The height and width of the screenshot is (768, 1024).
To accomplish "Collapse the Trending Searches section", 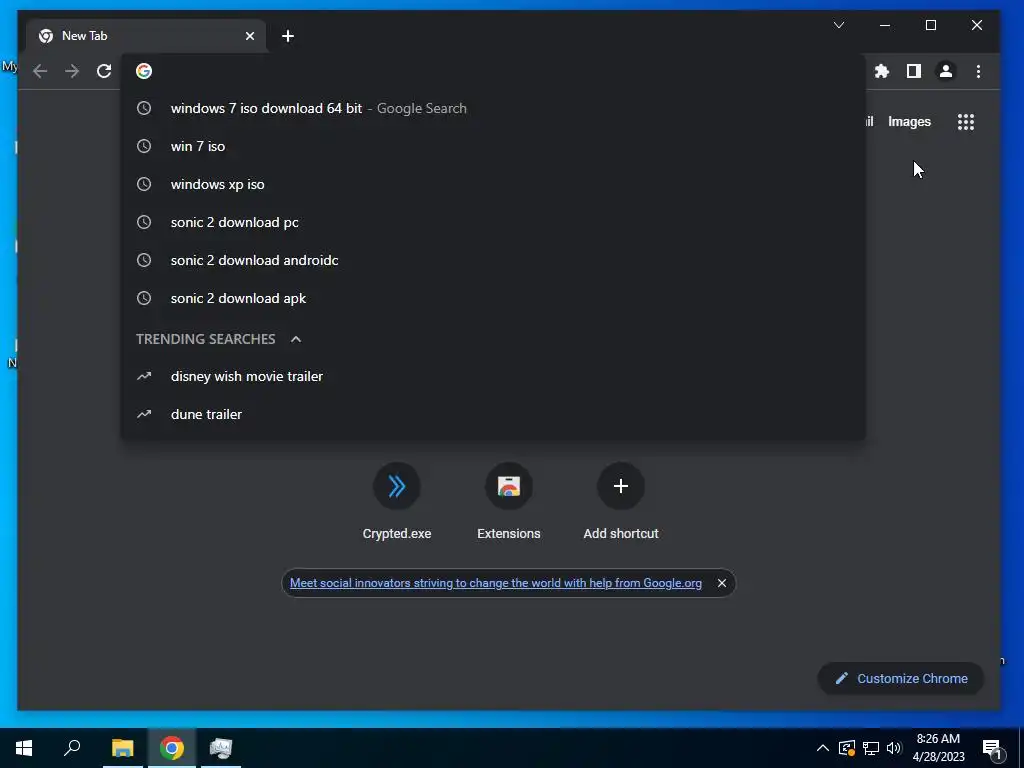I will [296, 339].
